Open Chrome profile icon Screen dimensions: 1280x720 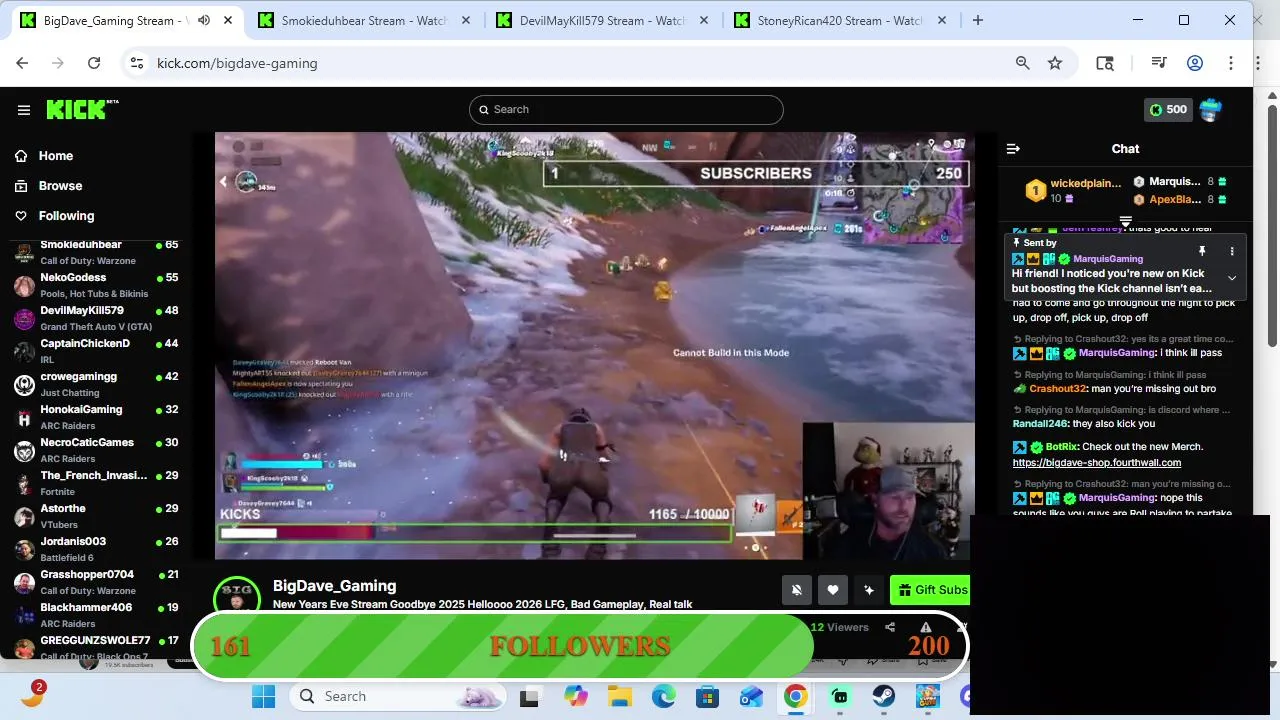[1195, 63]
